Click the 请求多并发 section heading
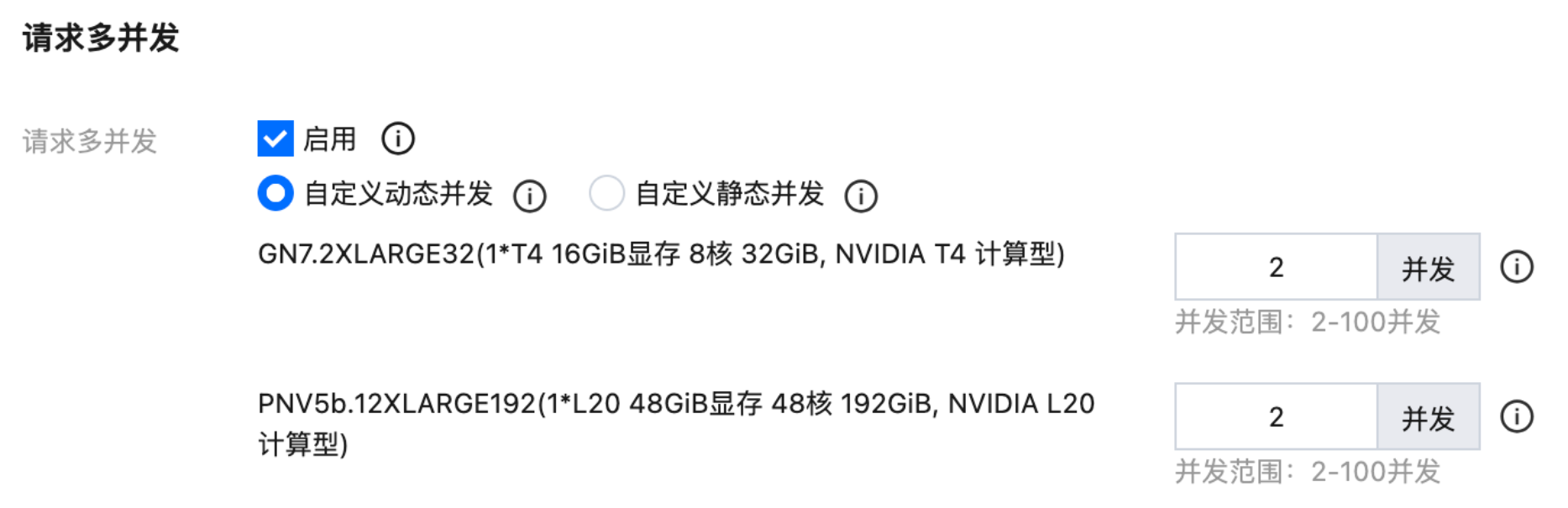 click(101, 38)
